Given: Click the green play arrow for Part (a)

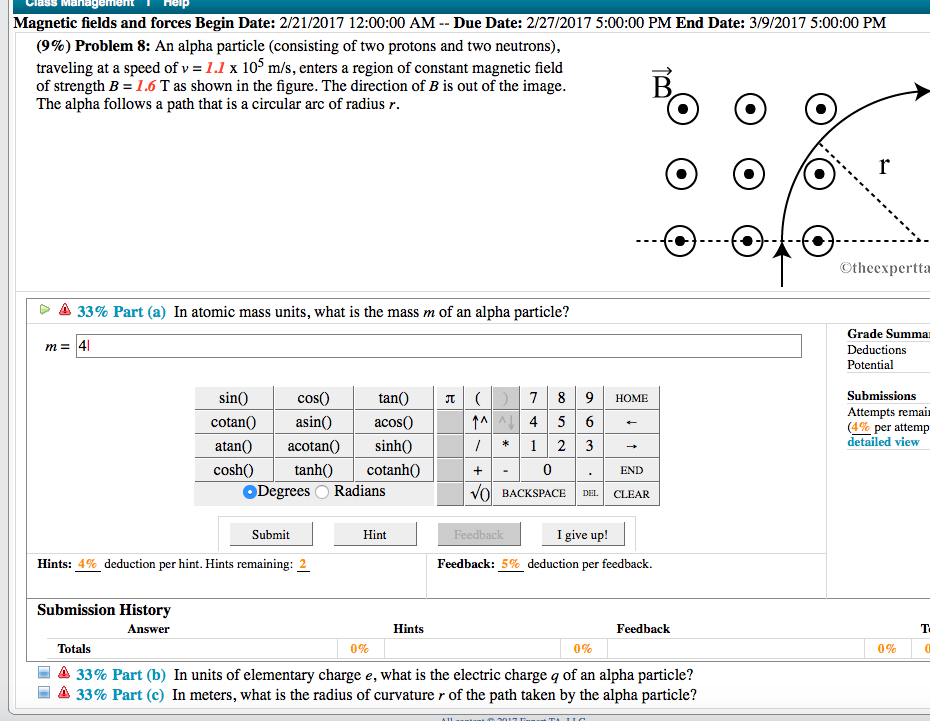Looking at the screenshot, I should (44, 310).
